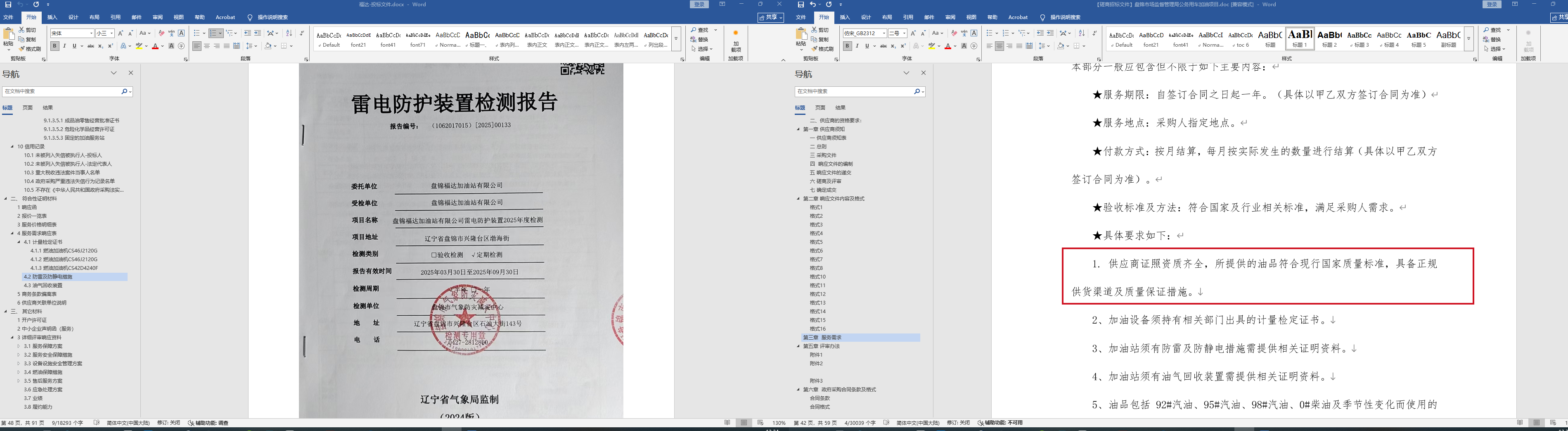Toggle Italic in left Word window
The width and height of the screenshot is (1568, 431).
64,46
